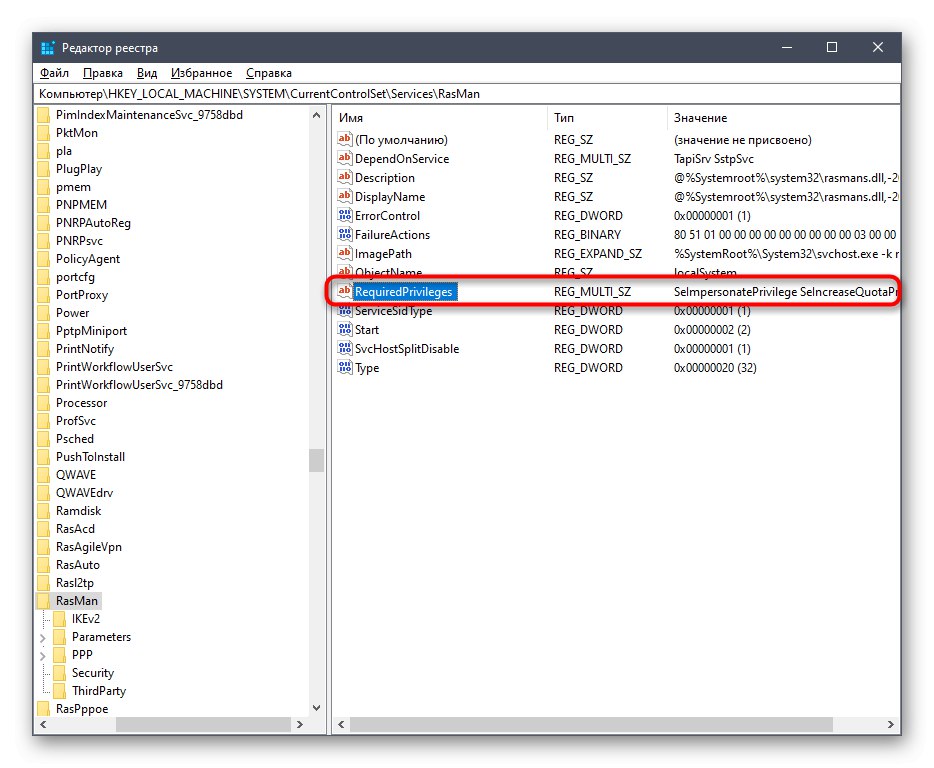Select the PimIndexMaintenanceSvc_9758dbd key
Screen dimensions: 934x768
coord(150,115)
